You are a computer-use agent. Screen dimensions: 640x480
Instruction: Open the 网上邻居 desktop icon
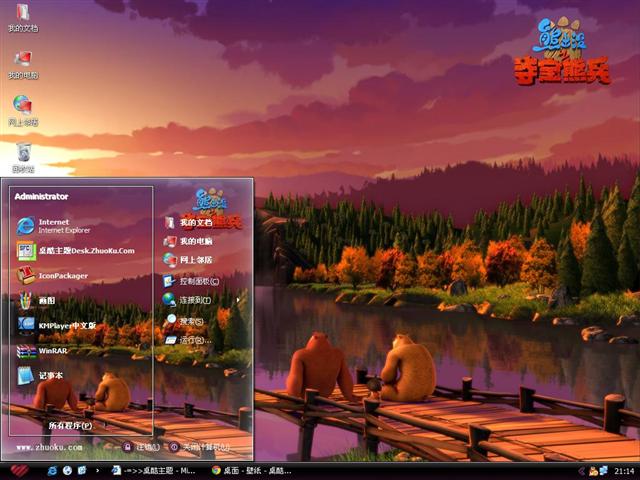(x=23, y=111)
